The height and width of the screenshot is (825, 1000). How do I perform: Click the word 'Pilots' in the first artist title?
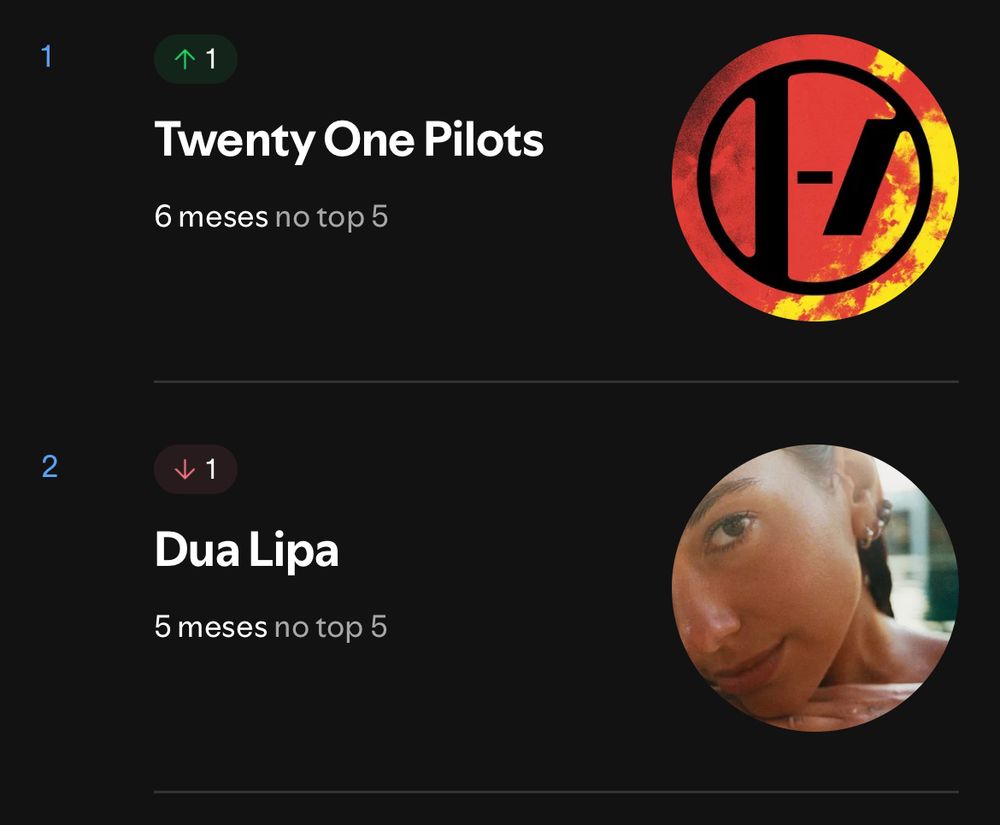484,138
